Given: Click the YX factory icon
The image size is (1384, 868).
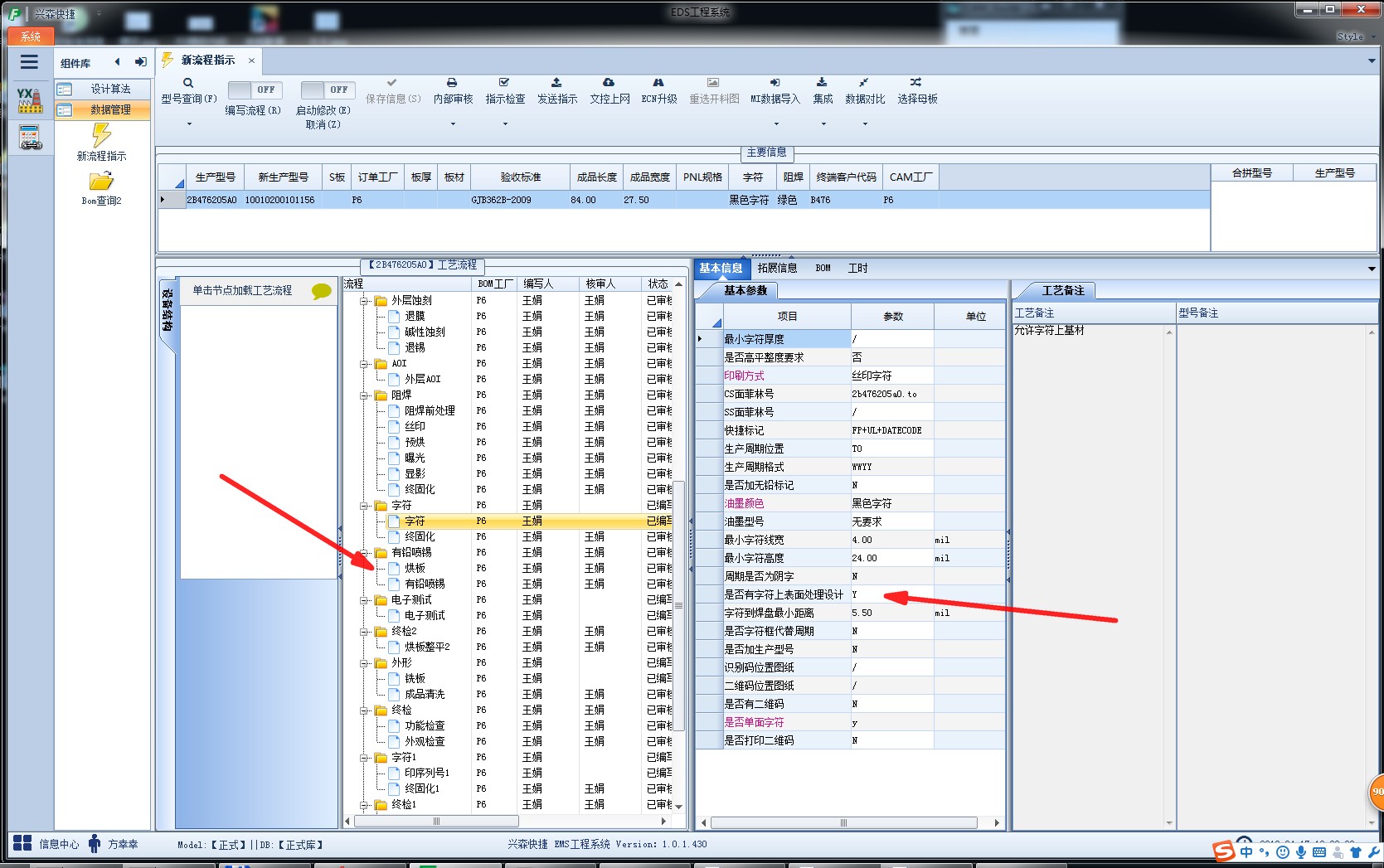Looking at the screenshot, I should (29, 100).
